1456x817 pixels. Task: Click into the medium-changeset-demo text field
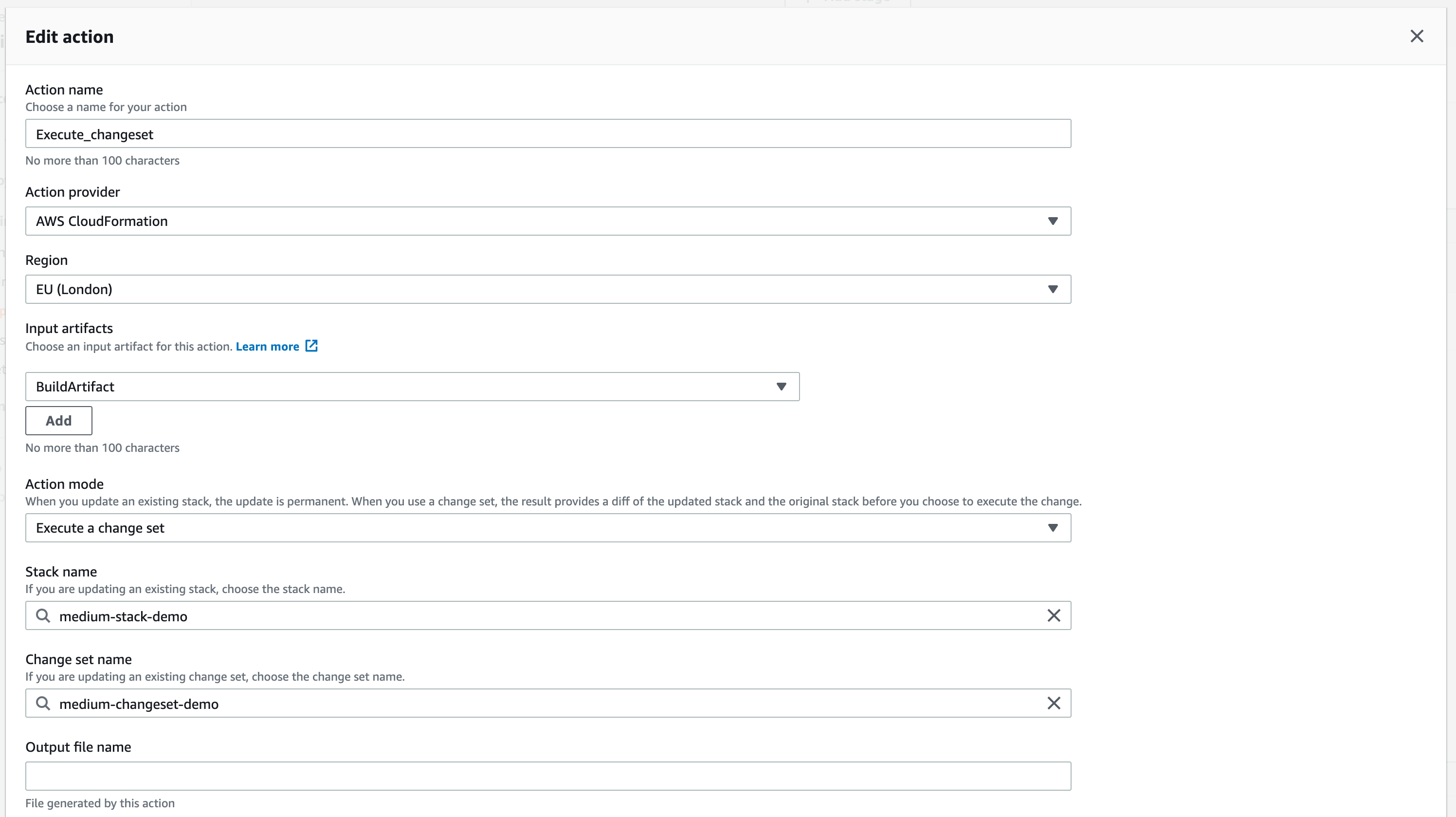click(139, 704)
